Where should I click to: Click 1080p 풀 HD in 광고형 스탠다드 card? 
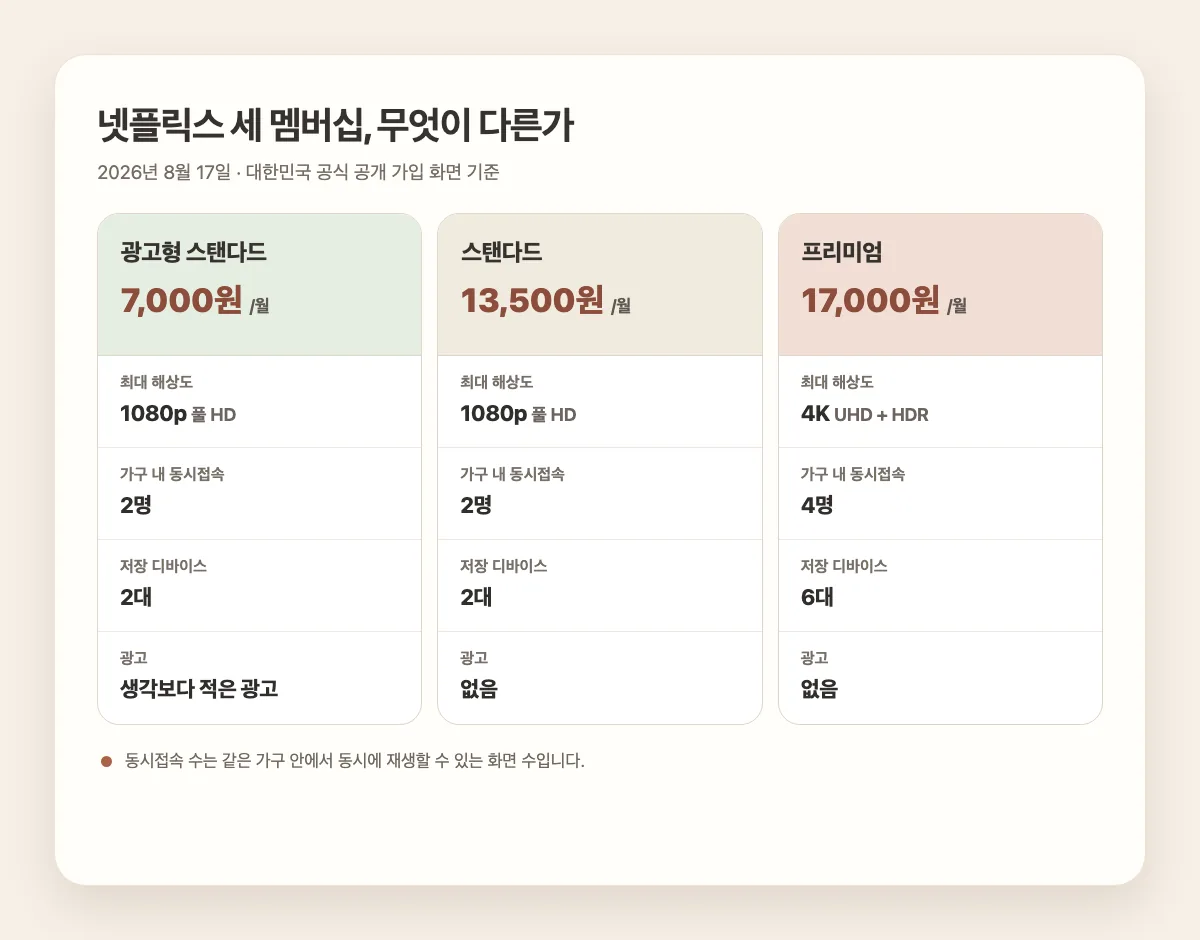pyautogui.click(x=178, y=414)
